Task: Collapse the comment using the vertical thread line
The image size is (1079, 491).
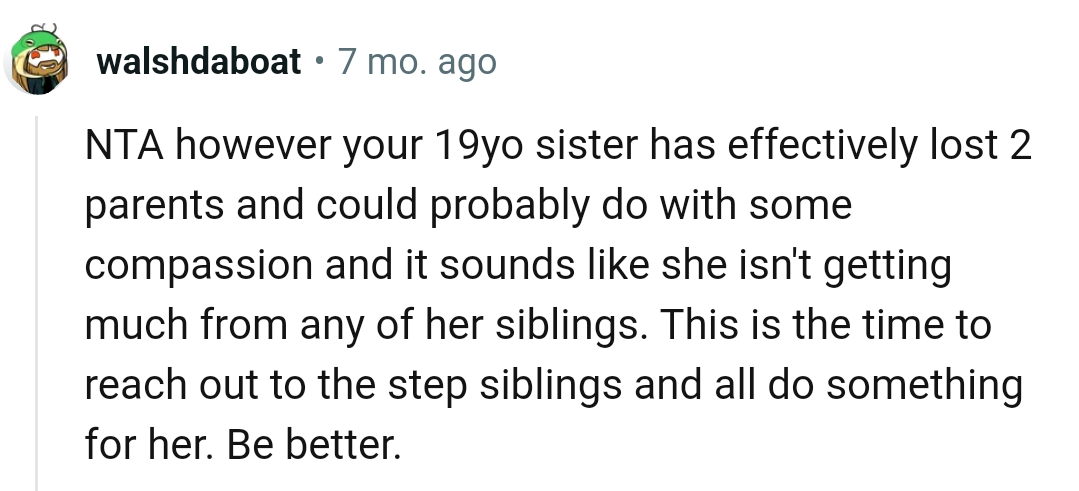Action: (38, 300)
